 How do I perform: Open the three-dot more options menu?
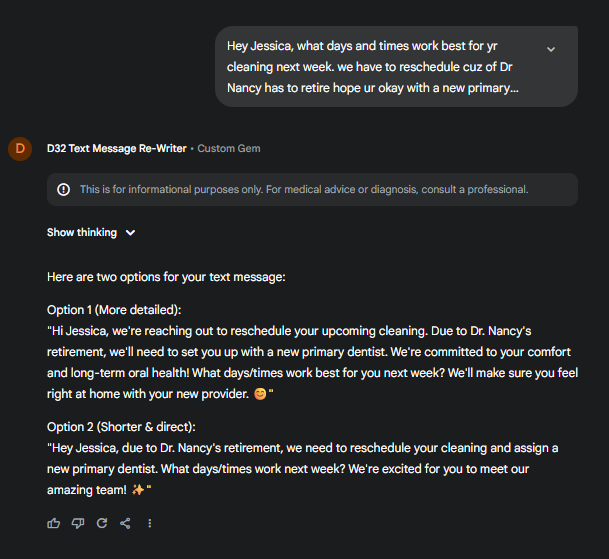pyautogui.click(x=150, y=523)
